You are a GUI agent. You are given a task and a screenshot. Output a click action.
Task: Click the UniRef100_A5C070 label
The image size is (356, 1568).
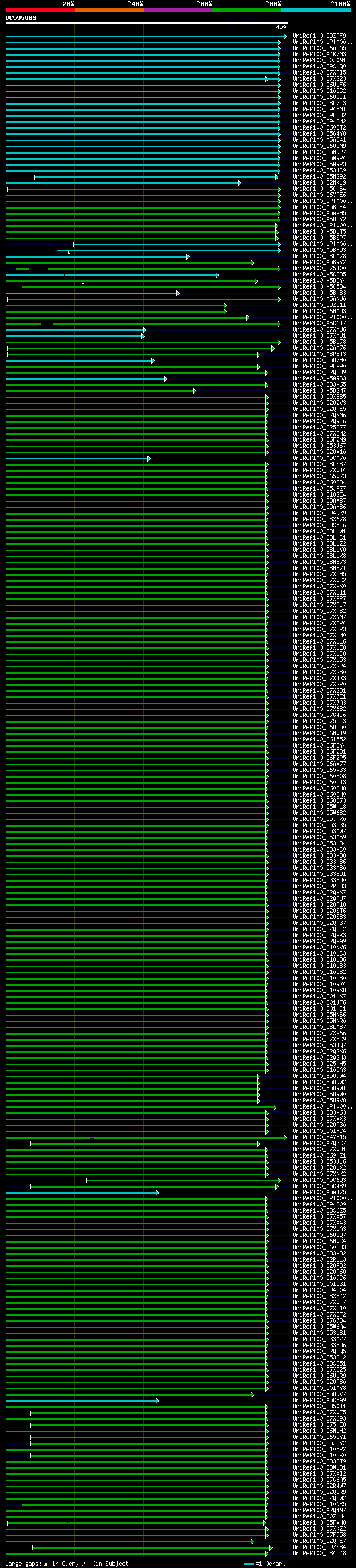(x=319, y=458)
